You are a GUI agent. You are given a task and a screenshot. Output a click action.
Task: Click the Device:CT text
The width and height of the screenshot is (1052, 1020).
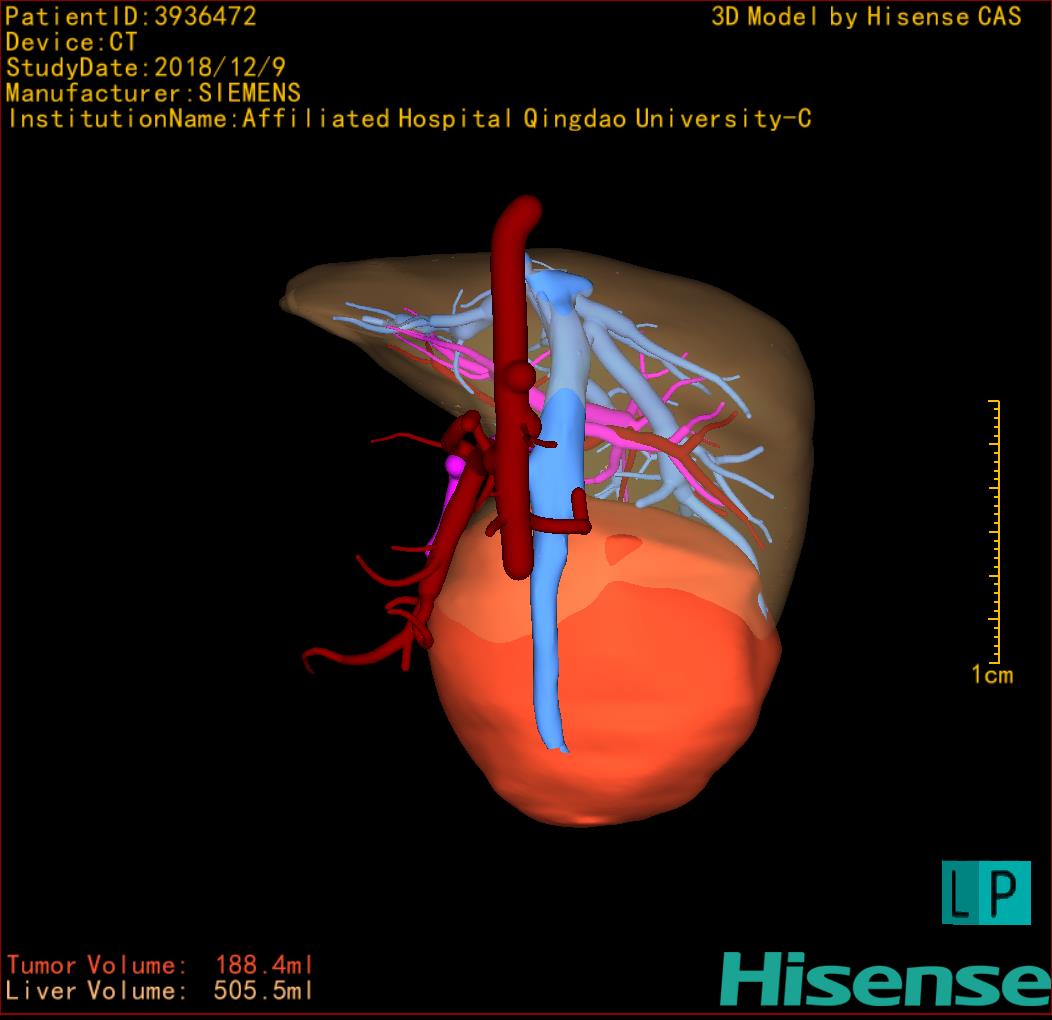[x=71, y=42]
